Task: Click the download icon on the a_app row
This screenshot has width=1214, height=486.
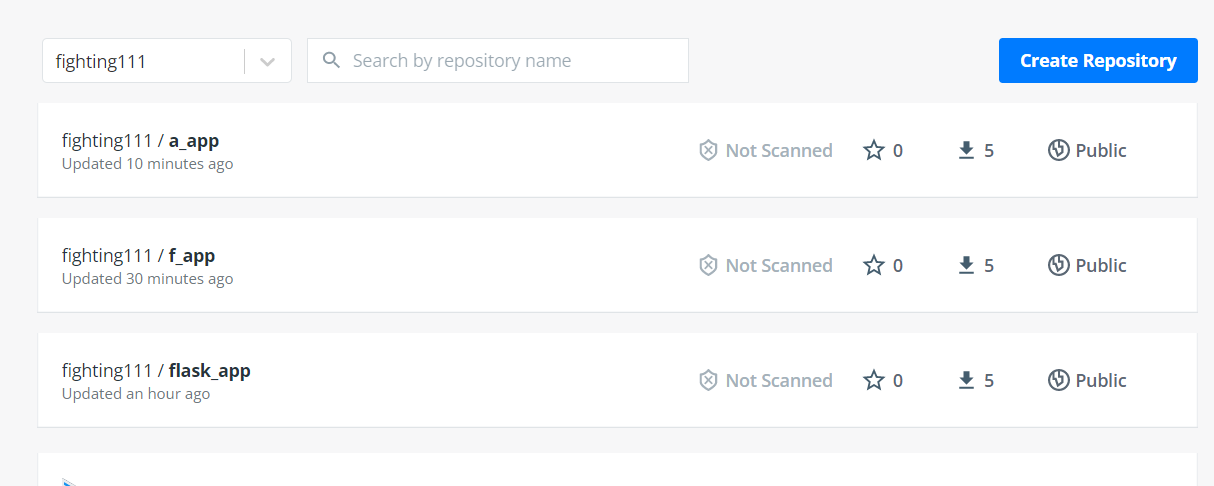Action: (x=966, y=150)
